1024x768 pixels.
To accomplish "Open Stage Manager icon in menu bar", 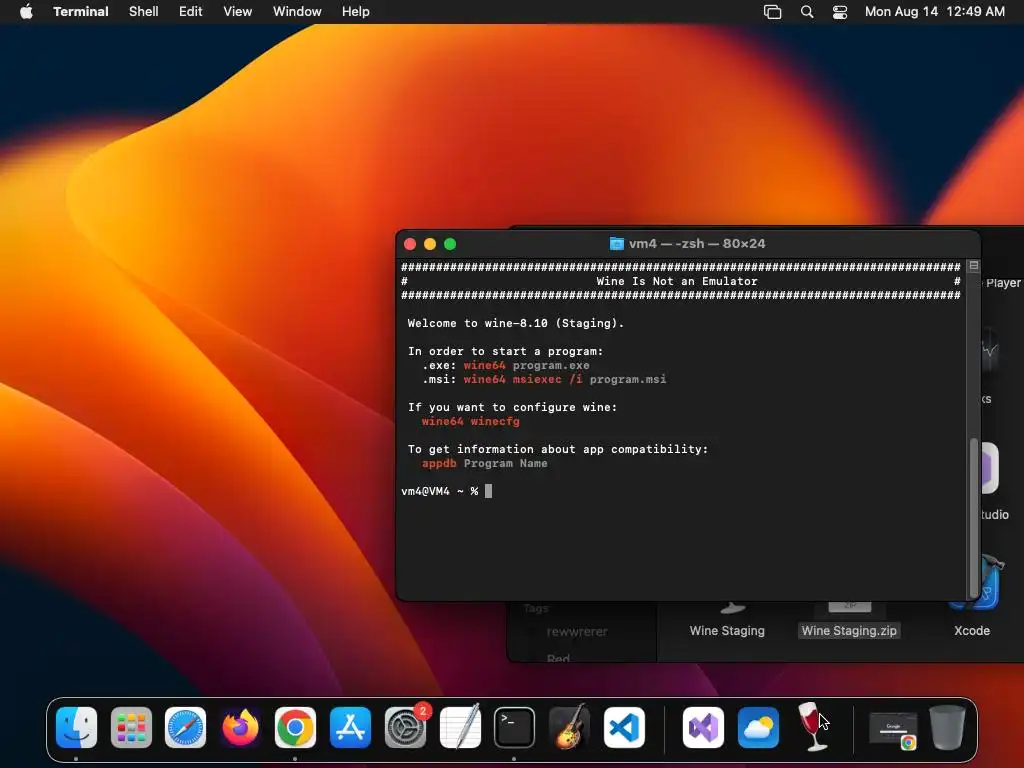I will [x=773, y=12].
